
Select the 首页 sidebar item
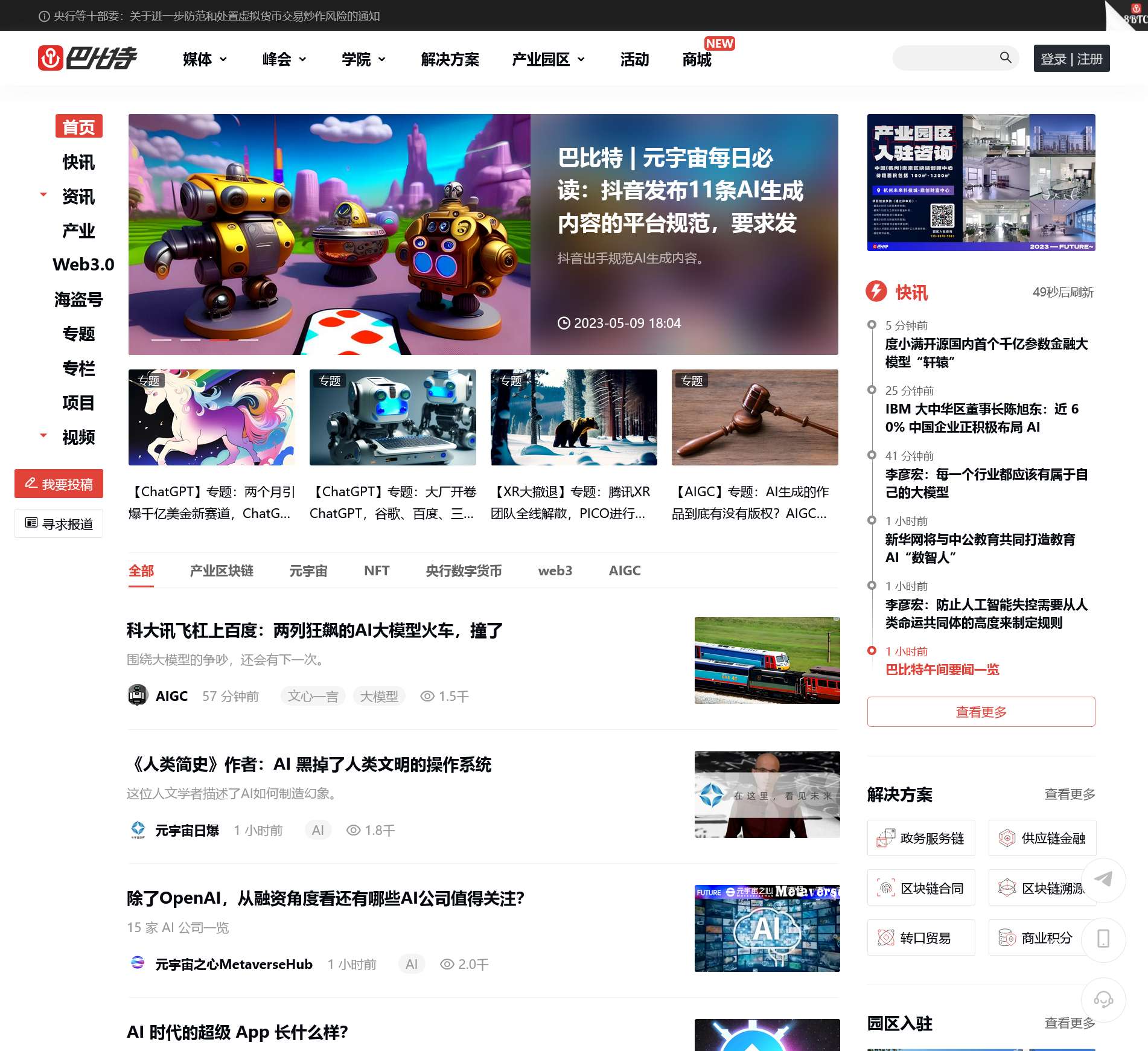coord(79,127)
